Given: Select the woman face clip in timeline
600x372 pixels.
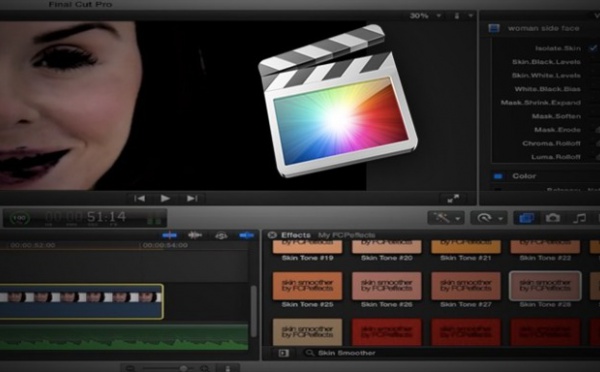Looking at the screenshot, I should tap(82, 301).
